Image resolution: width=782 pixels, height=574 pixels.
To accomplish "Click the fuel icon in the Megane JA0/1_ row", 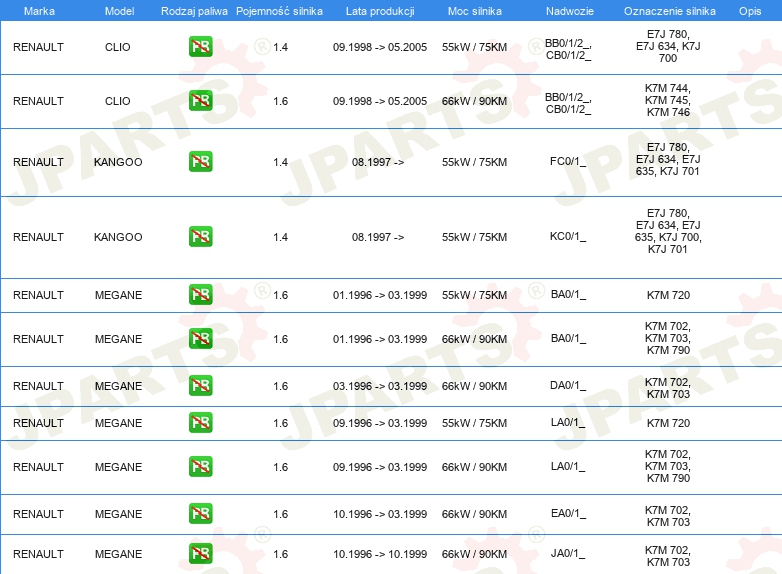I will (x=200, y=554).
